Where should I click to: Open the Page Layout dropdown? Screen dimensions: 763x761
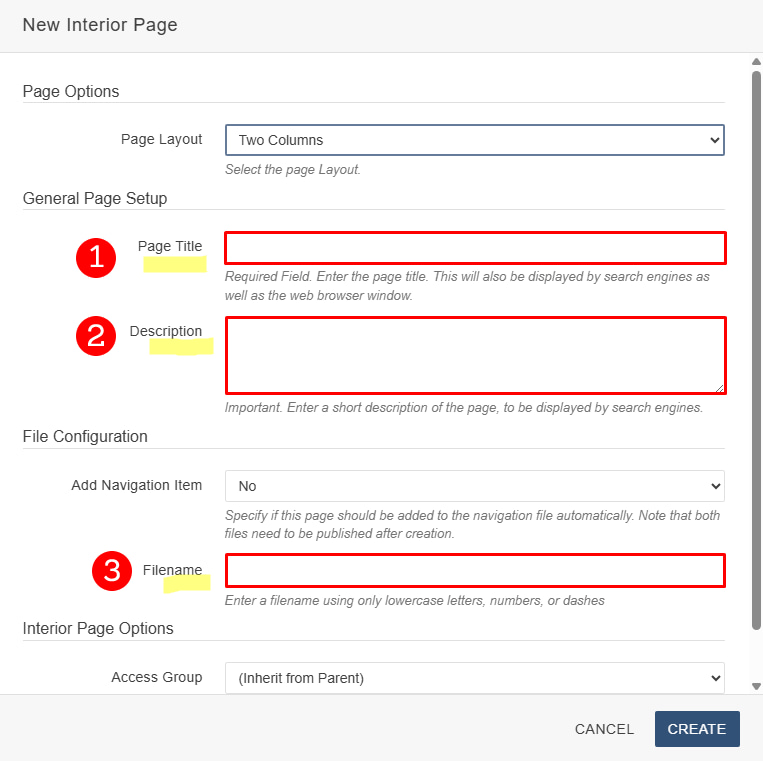pyautogui.click(x=474, y=140)
